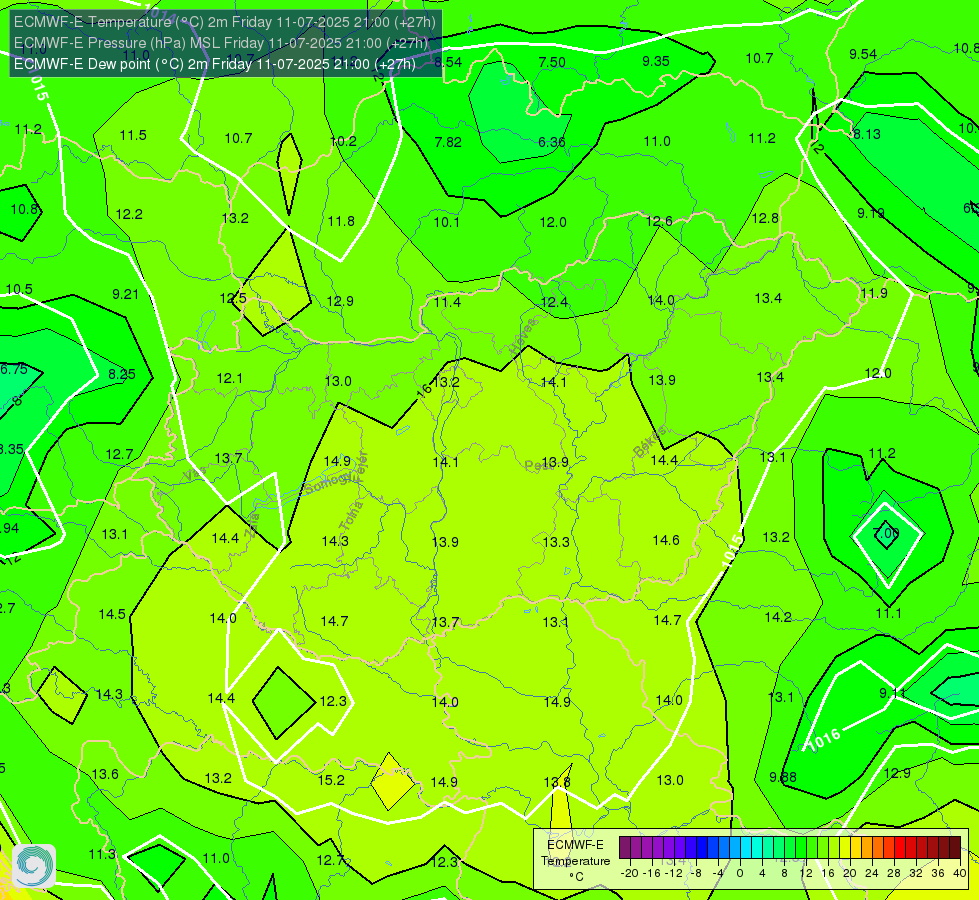Click the 12.0 value near 6.36 area
Screen dimensions: 979x900
[553, 222]
